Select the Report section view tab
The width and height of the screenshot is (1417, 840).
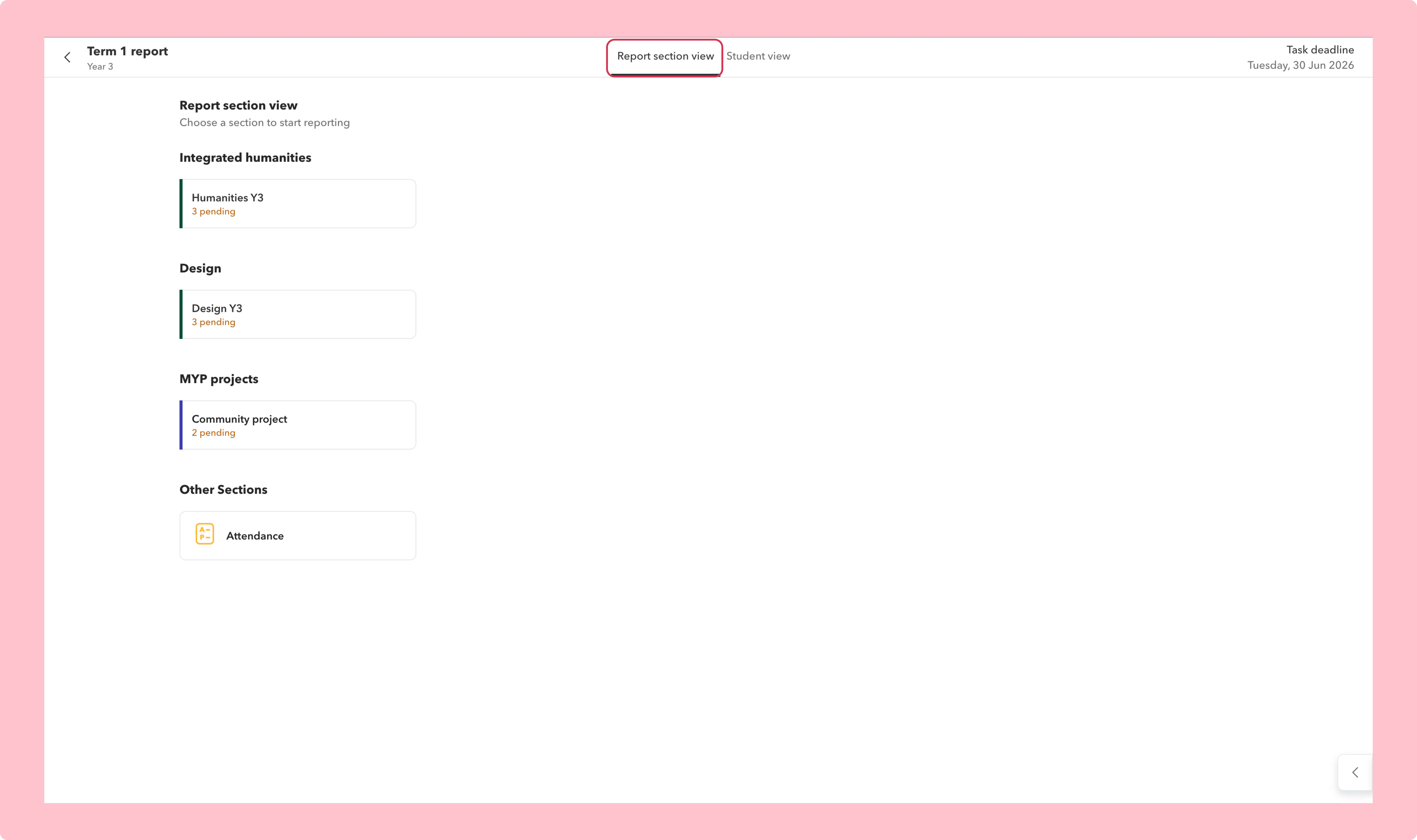coord(665,56)
